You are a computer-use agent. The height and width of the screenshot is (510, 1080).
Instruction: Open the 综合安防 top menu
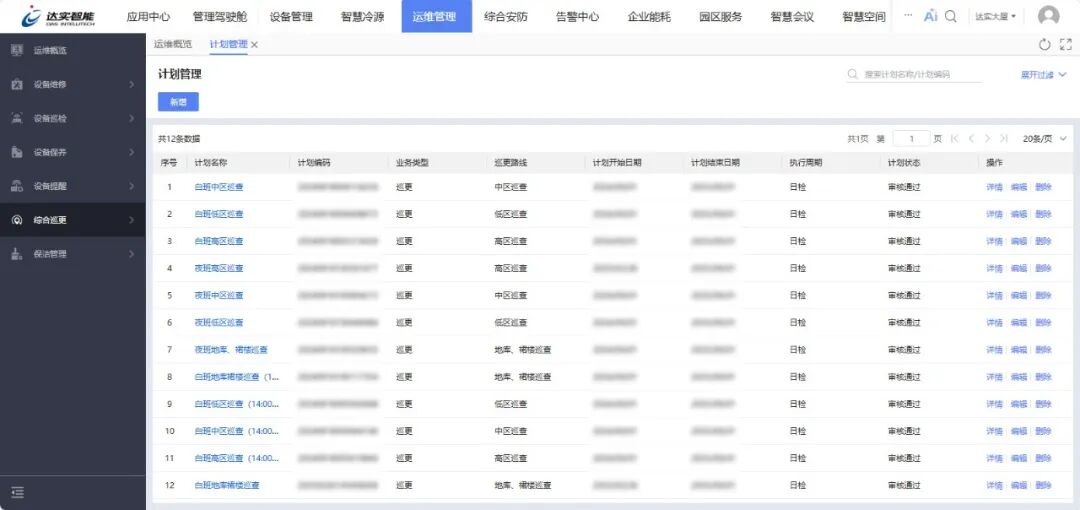click(x=506, y=17)
